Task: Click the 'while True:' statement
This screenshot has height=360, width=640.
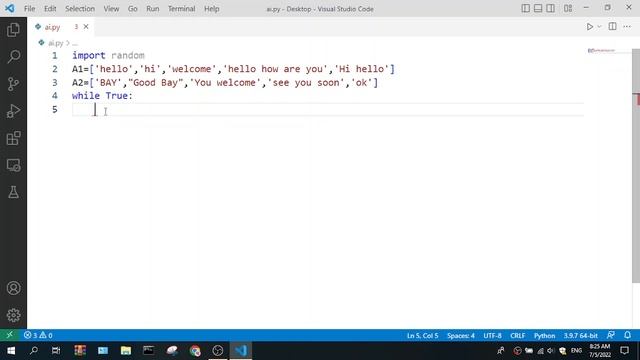Action: [102, 96]
